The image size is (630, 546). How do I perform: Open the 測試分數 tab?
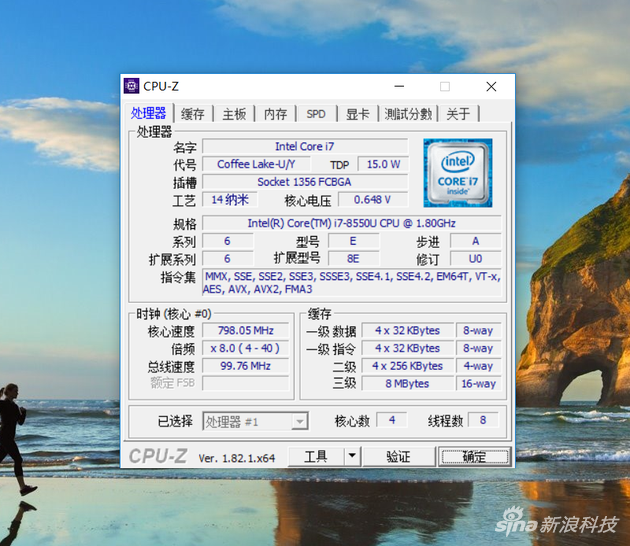tap(408, 114)
